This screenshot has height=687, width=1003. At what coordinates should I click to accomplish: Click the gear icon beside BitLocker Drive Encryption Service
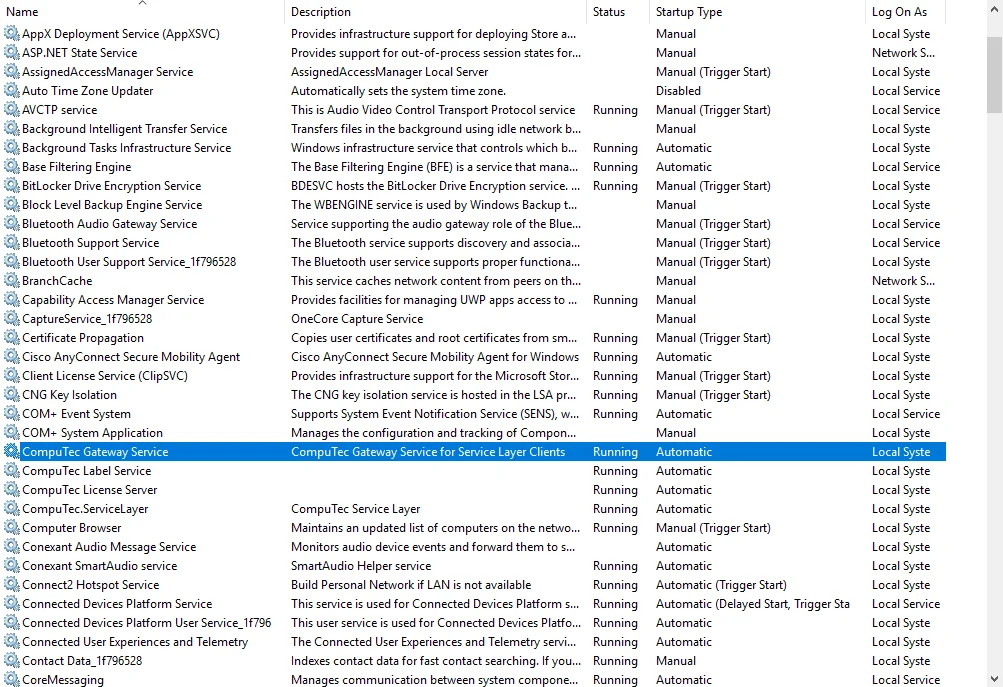(12, 186)
